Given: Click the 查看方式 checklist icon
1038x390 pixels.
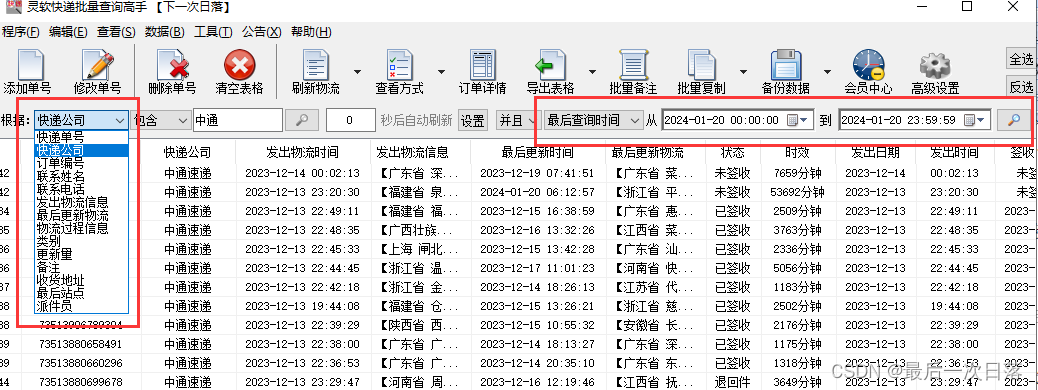Looking at the screenshot, I should click(x=399, y=65).
